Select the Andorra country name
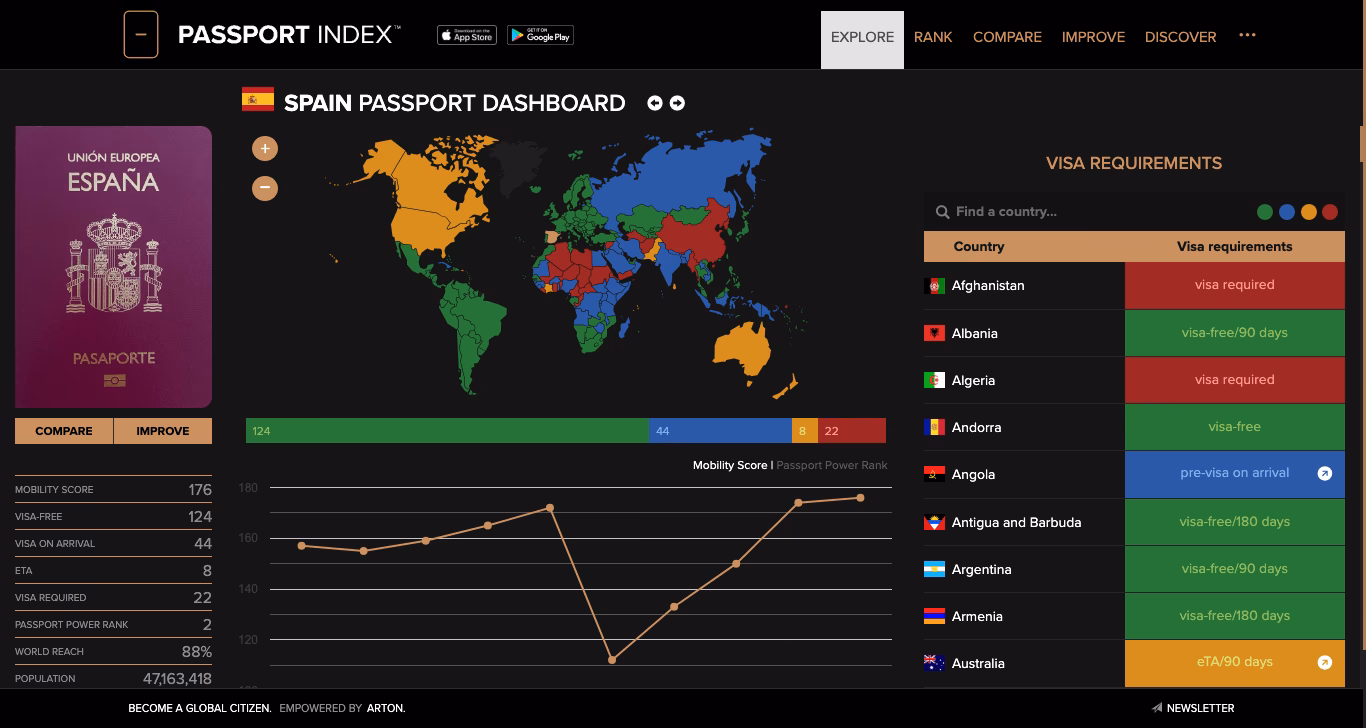1366x728 pixels. (976, 427)
